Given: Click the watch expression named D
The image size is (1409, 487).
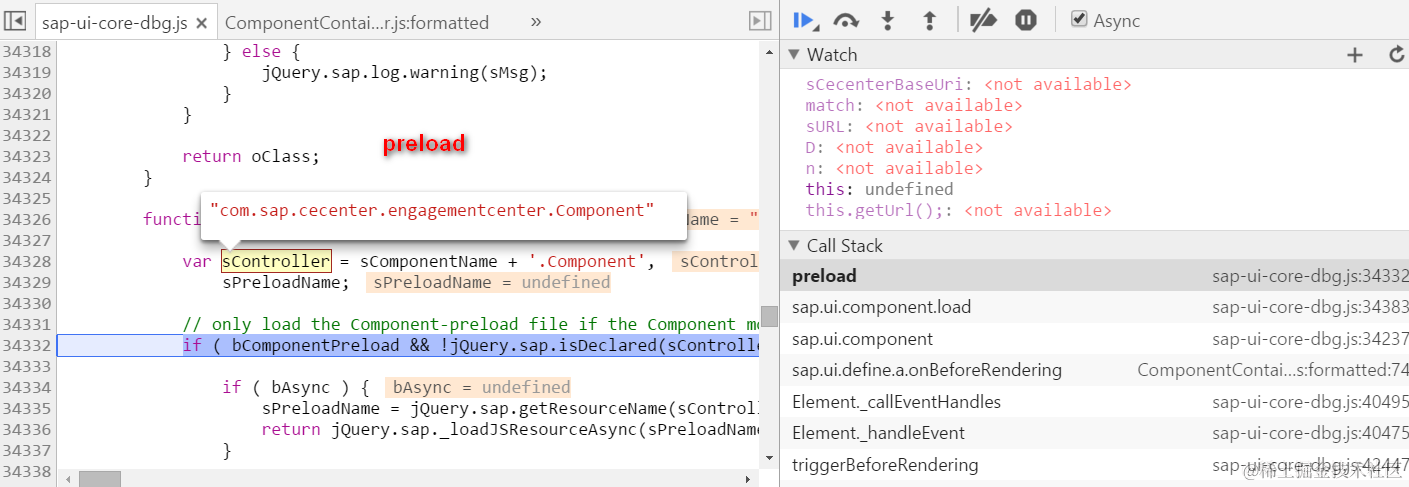Looking at the screenshot, I should [x=894, y=148].
